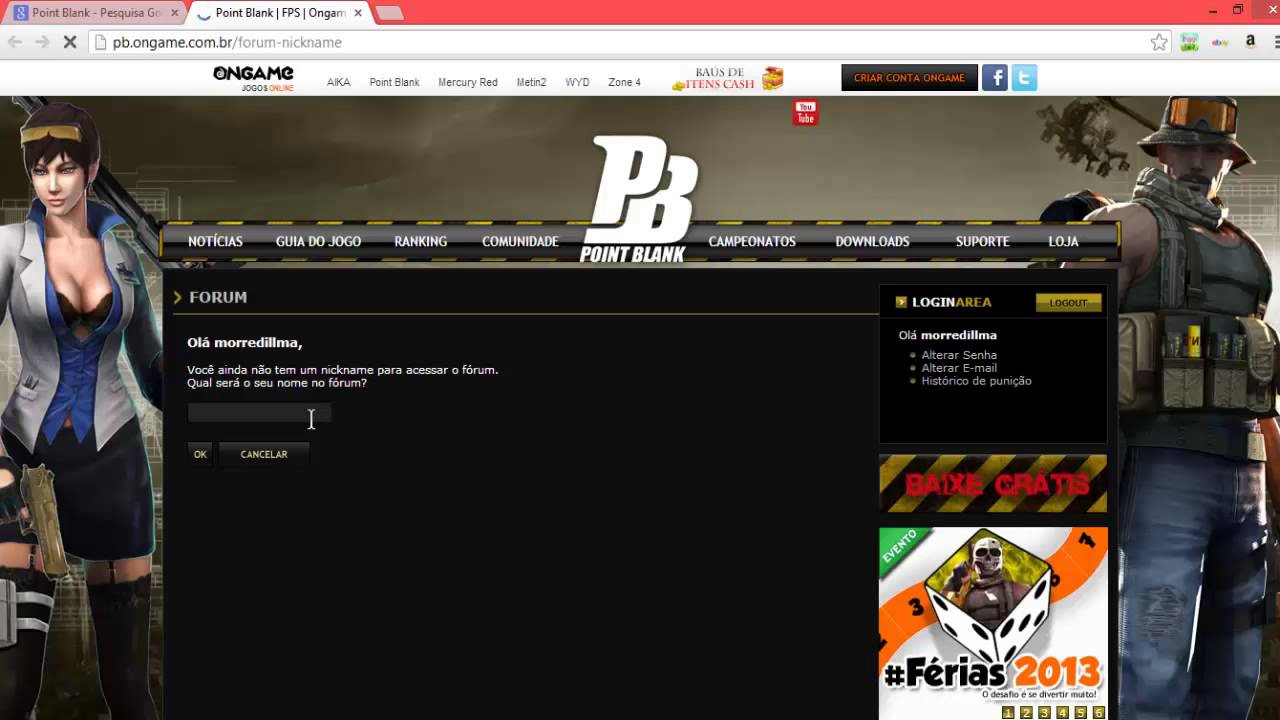Click the OK button under the nickname field

200,454
